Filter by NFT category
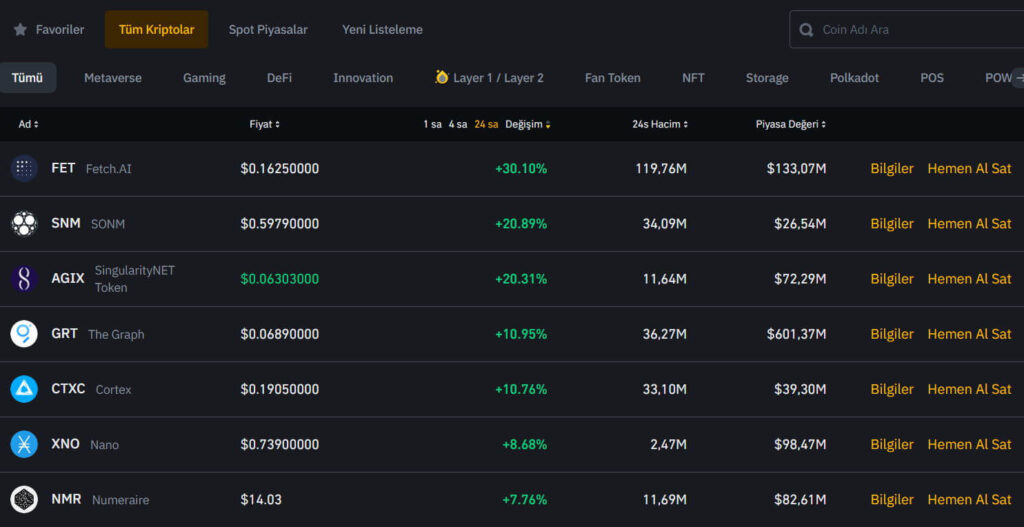Screen dimensions: 1024x527 pyautogui.click(x=694, y=78)
